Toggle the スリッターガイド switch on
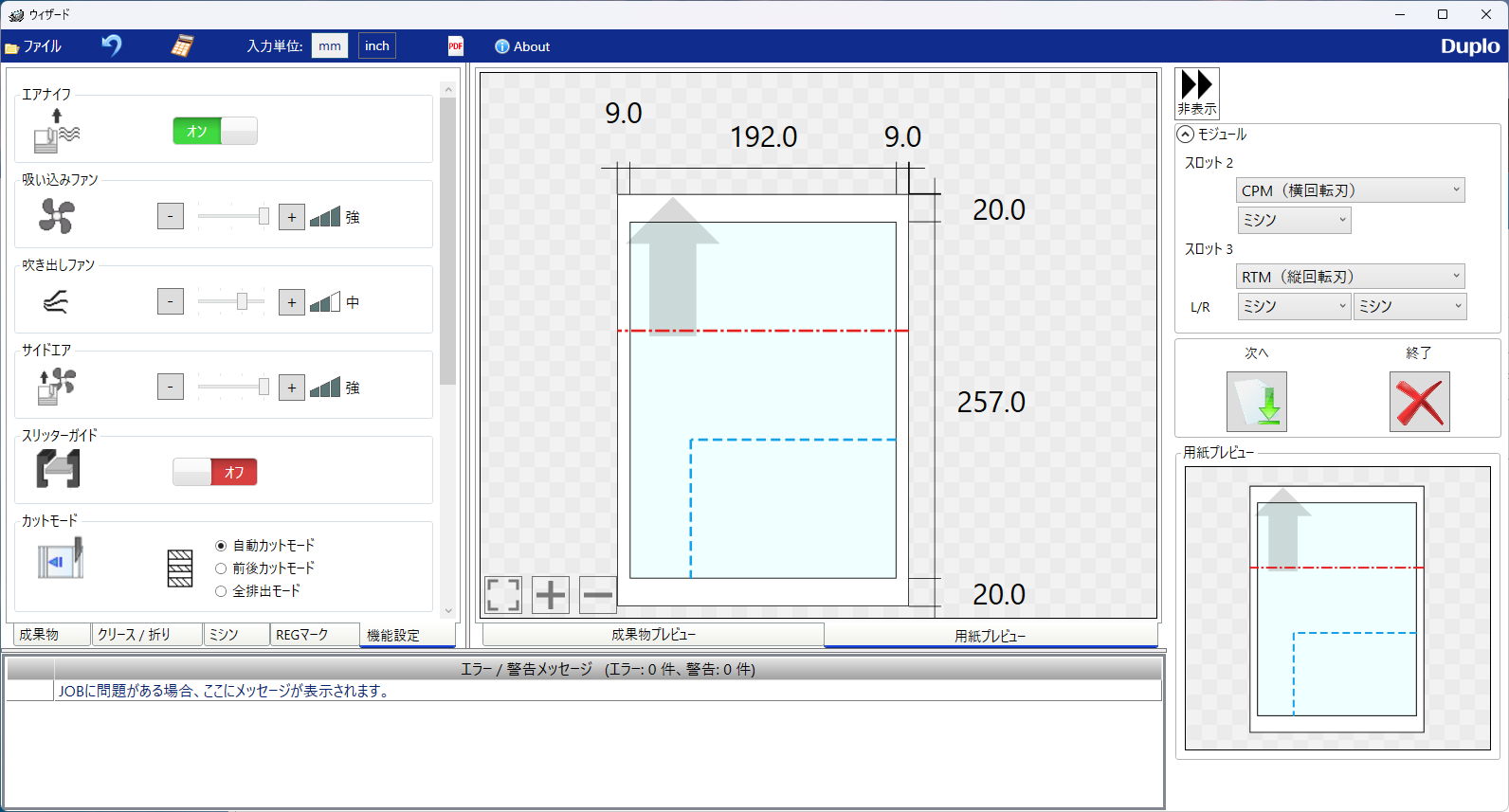The height and width of the screenshot is (812, 1509). click(x=215, y=472)
